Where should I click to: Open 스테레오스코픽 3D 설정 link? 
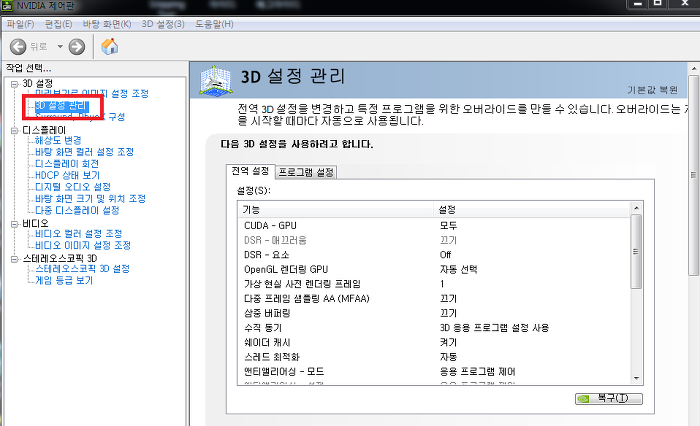pos(83,268)
